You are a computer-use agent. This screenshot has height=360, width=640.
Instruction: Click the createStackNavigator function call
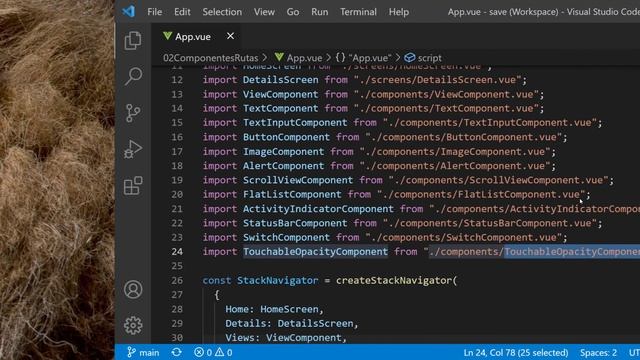point(393,280)
